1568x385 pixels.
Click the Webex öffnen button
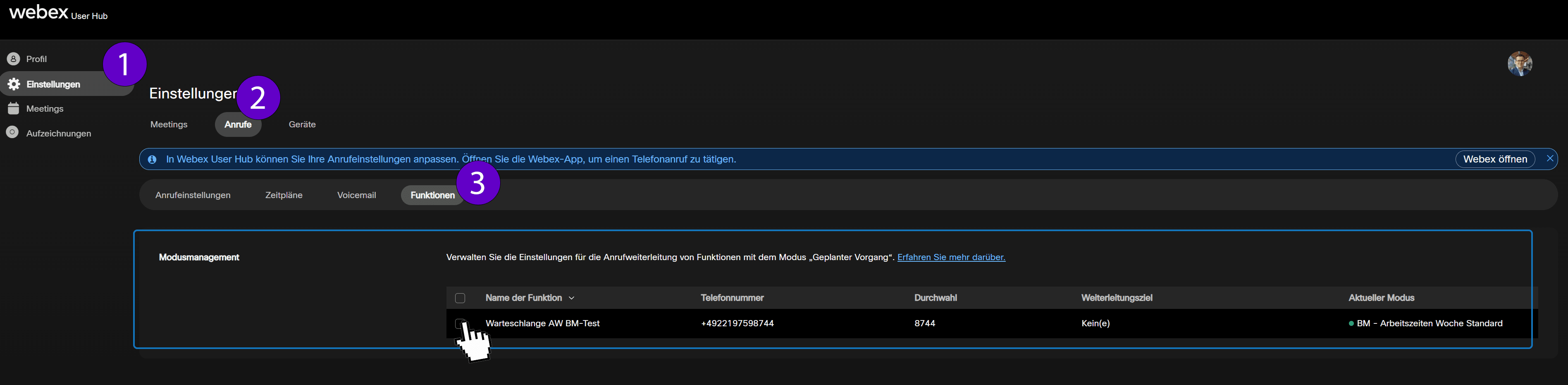(1495, 159)
